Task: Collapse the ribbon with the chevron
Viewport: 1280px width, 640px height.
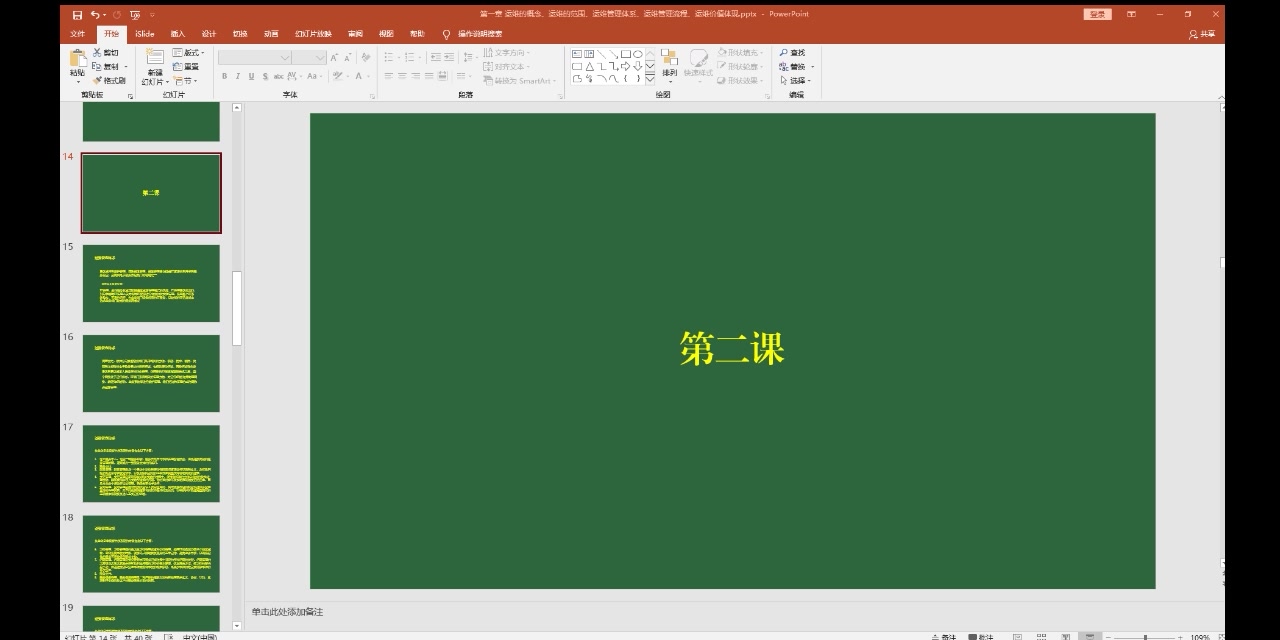Action: click(x=1221, y=97)
